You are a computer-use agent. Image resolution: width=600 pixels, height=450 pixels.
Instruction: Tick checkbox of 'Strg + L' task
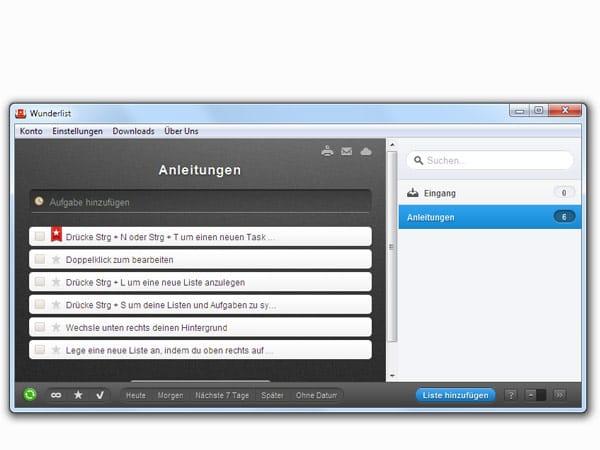click(x=40, y=282)
